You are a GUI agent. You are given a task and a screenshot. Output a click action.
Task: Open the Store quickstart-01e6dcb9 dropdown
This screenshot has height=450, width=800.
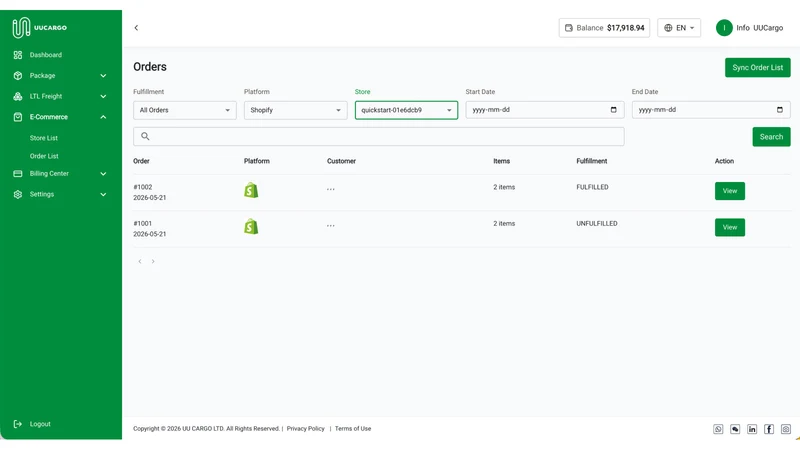coord(406,110)
